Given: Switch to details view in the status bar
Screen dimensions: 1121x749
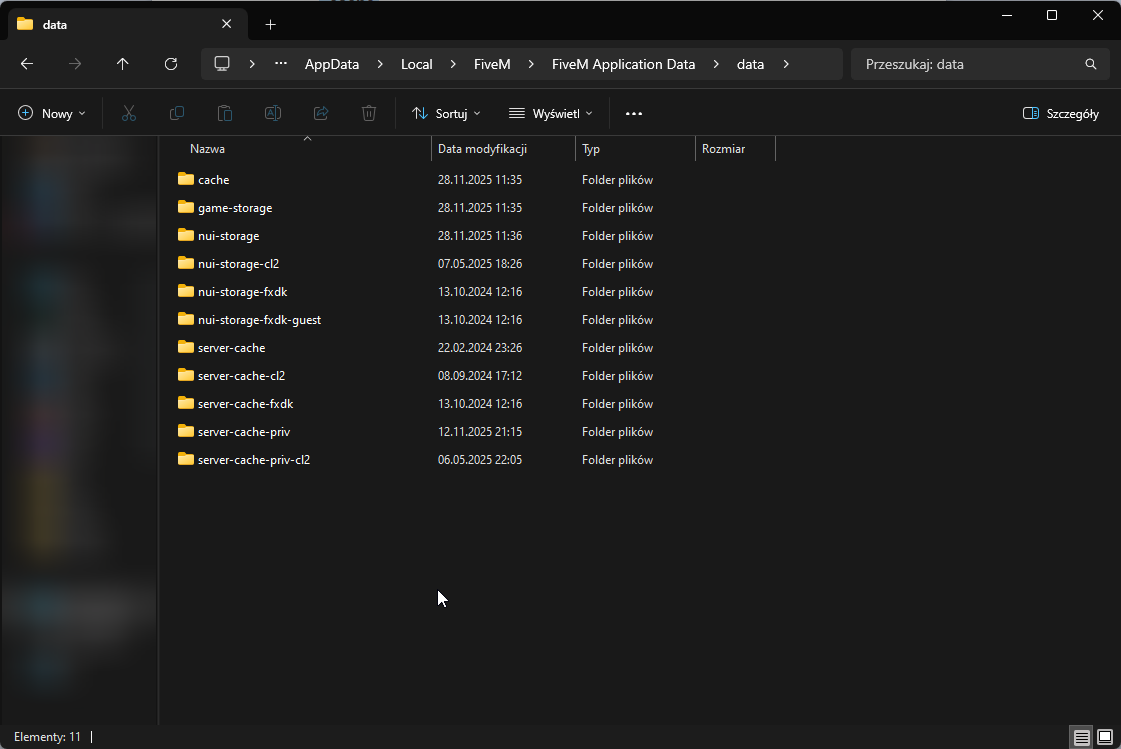Looking at the screenshot, I should pyautogui.click(x=1081, y=737).
